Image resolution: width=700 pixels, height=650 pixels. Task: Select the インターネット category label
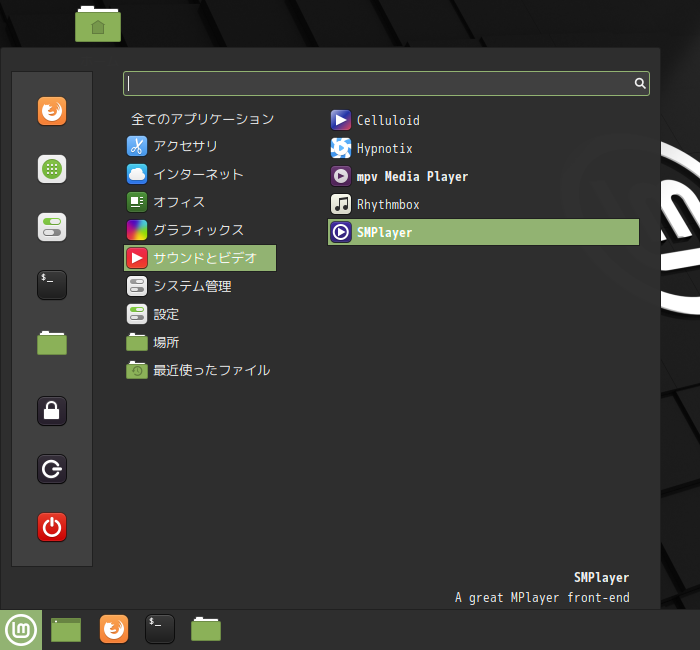(199, 174)
